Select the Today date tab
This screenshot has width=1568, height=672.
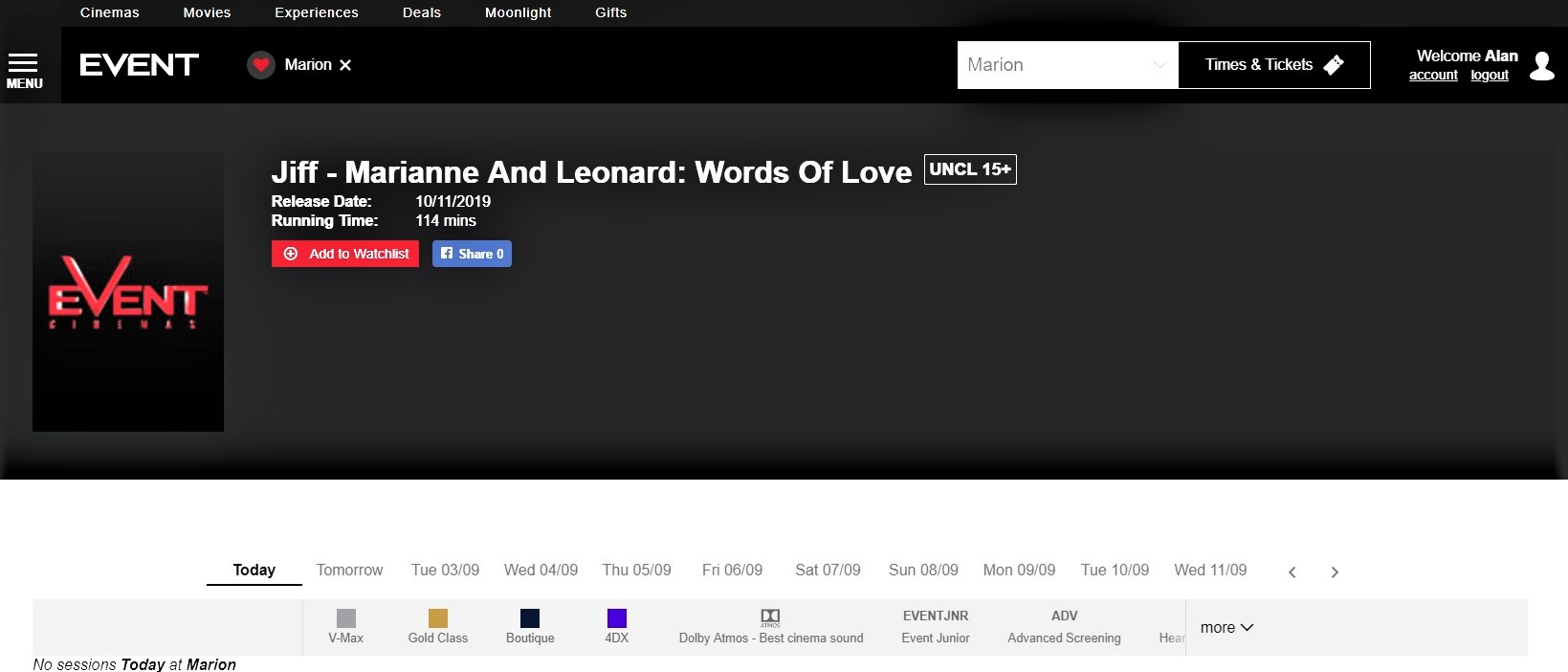254,571
